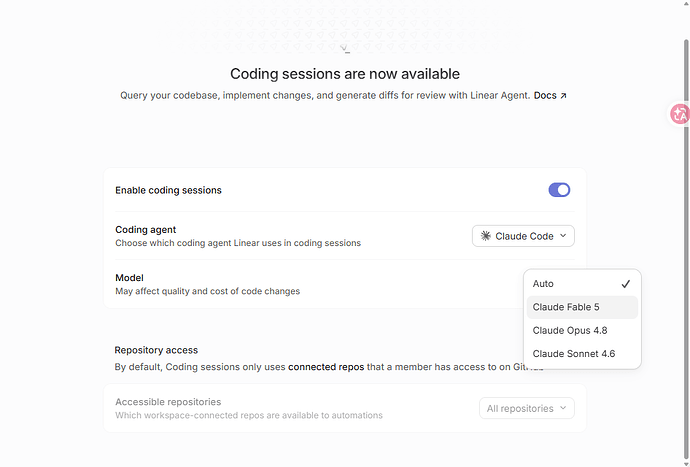This screenshot has width=690, height=467.
Task: Choose Claude Fable 5 model option
Action: pyautogui.click(x=582, y=307)
